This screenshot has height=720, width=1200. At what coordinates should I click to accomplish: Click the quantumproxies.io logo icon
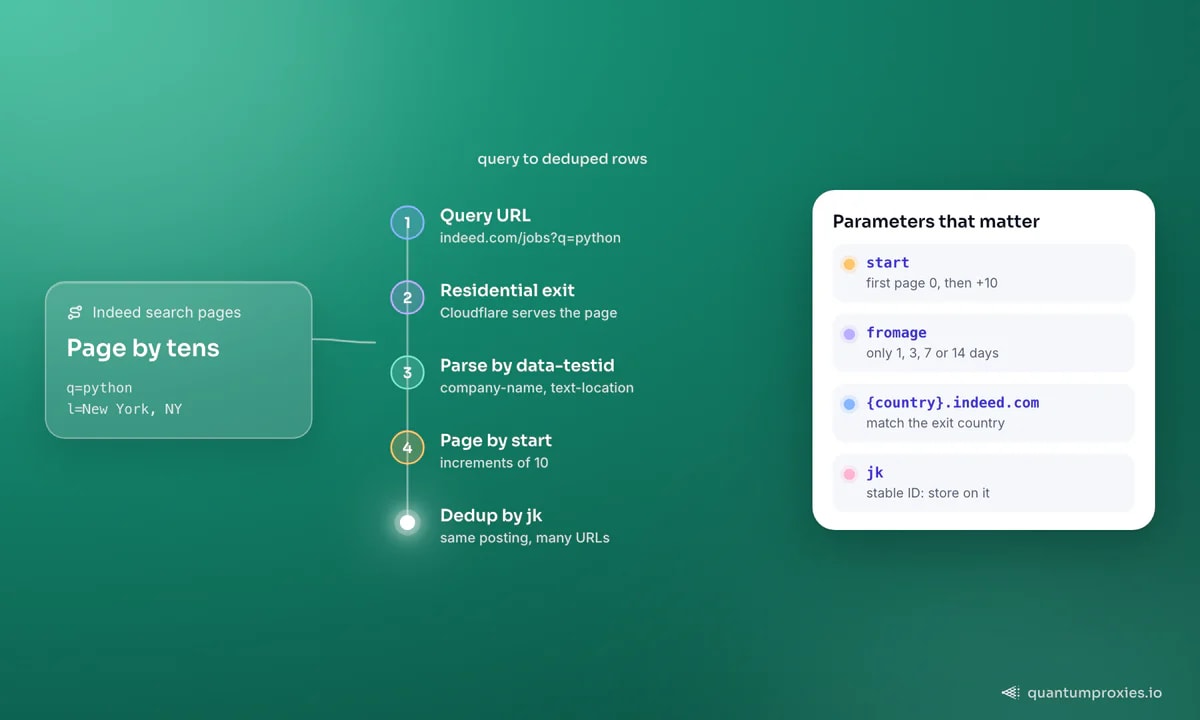[x=1010, y=693]
